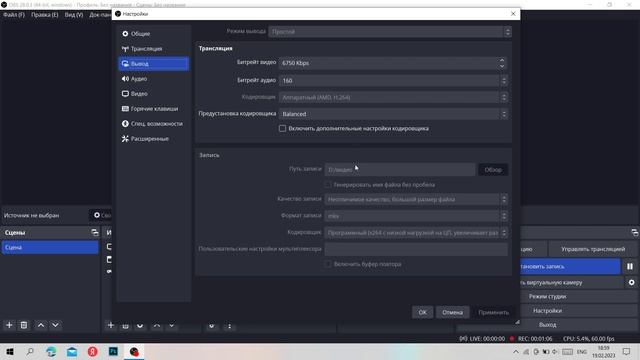Viewport: 640px width, 360px height.
Task: Click the controls dock pop-out icon
Action: 634,233
